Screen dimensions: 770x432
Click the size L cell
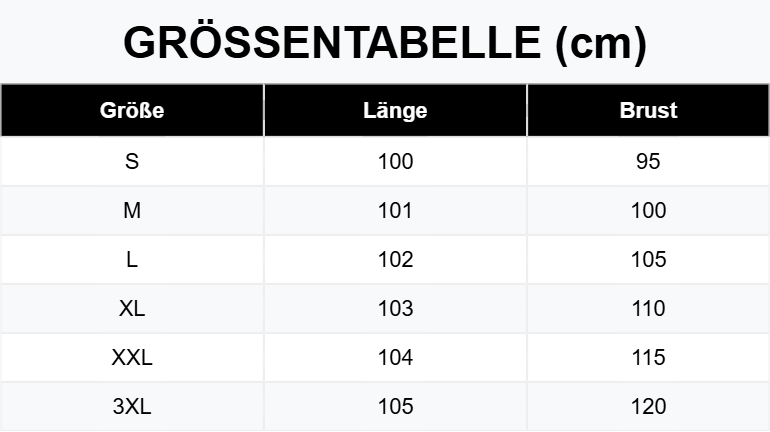pos(132,260)
